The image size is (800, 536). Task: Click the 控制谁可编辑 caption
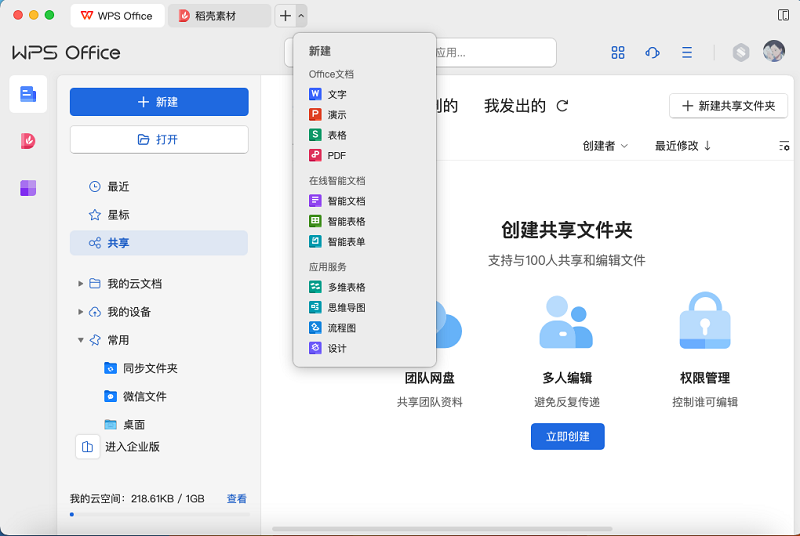[x=705, y=402]
